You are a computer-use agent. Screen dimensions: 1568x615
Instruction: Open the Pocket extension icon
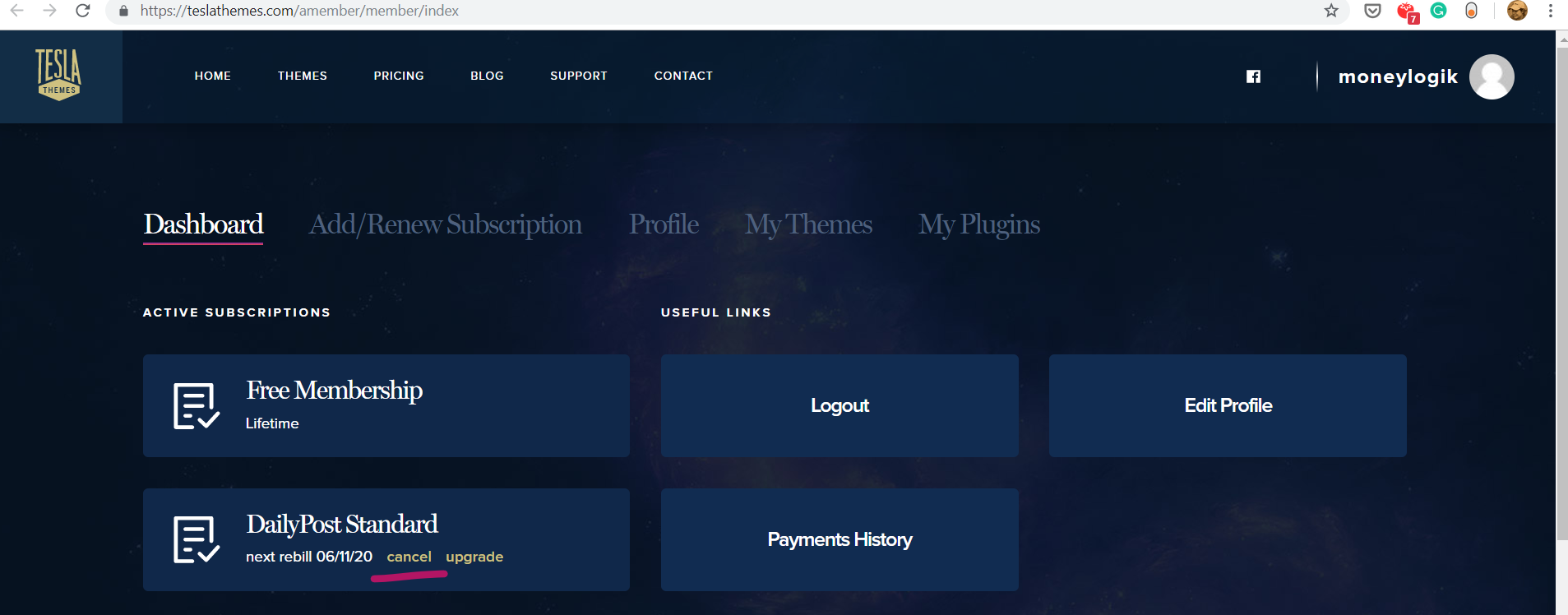coord(1372,11)
